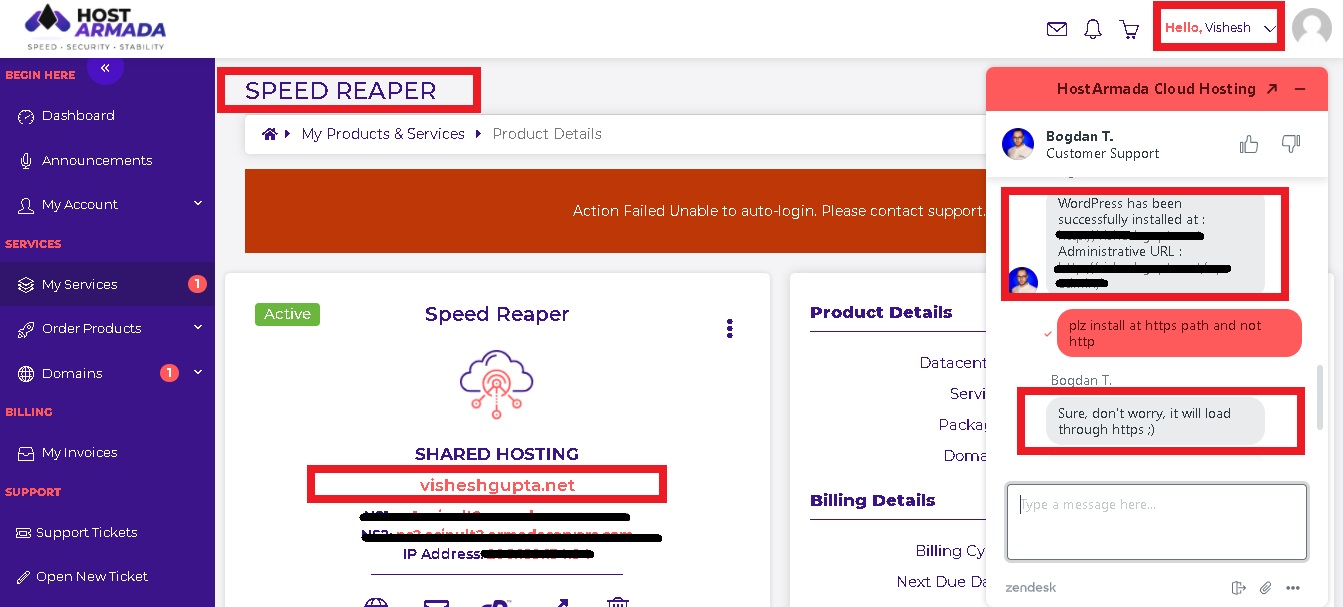Click the Billing Details section heading
The height and width of the screenshot is (607, 1343).
[x=873, y=500]
